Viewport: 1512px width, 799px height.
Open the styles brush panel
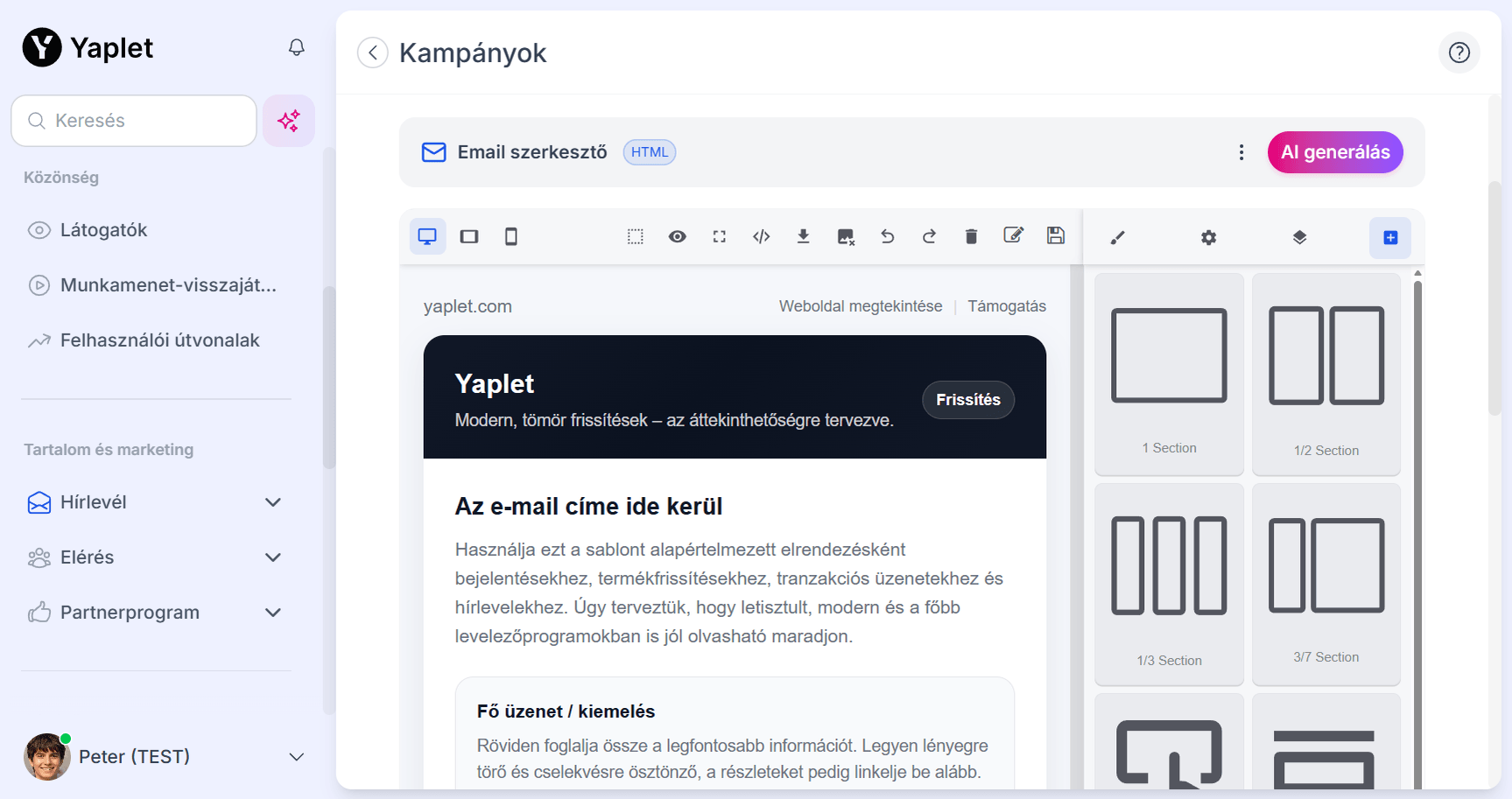1118,237
